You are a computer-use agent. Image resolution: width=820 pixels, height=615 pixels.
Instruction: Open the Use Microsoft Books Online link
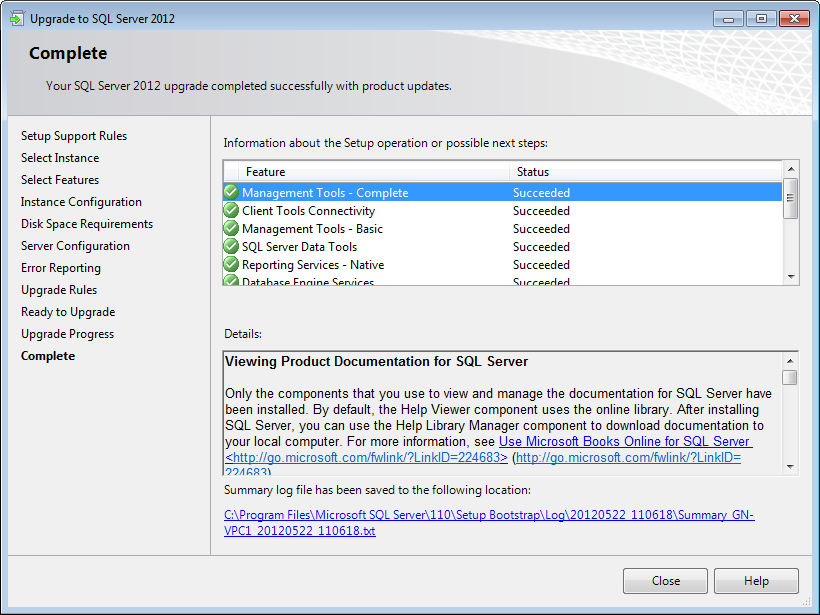point(625,441)
